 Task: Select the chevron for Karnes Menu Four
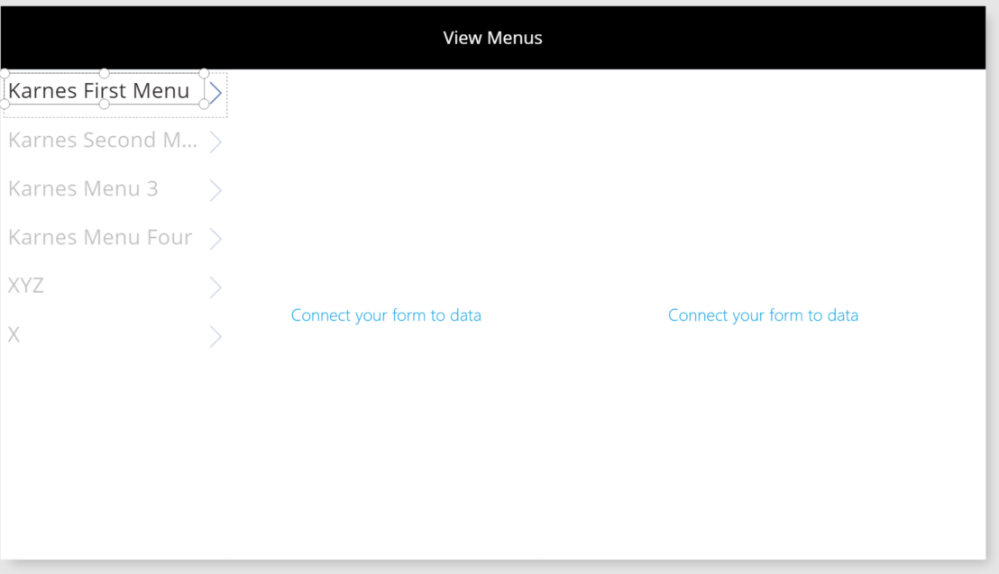(x=215, y=239)
